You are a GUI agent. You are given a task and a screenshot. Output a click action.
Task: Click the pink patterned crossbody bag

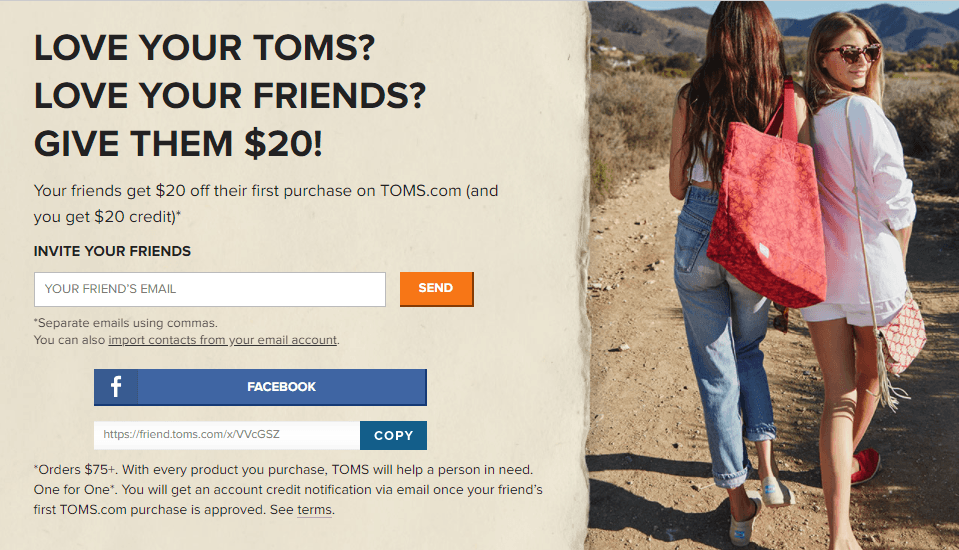coord(903,335)
